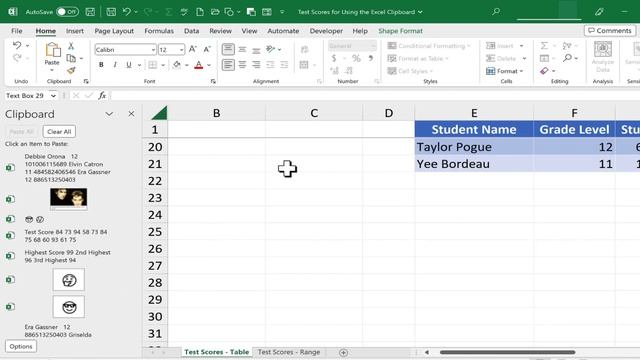The image size is (640, 360).
Task: Apply the Fill Color bucket
Action: 177,64
